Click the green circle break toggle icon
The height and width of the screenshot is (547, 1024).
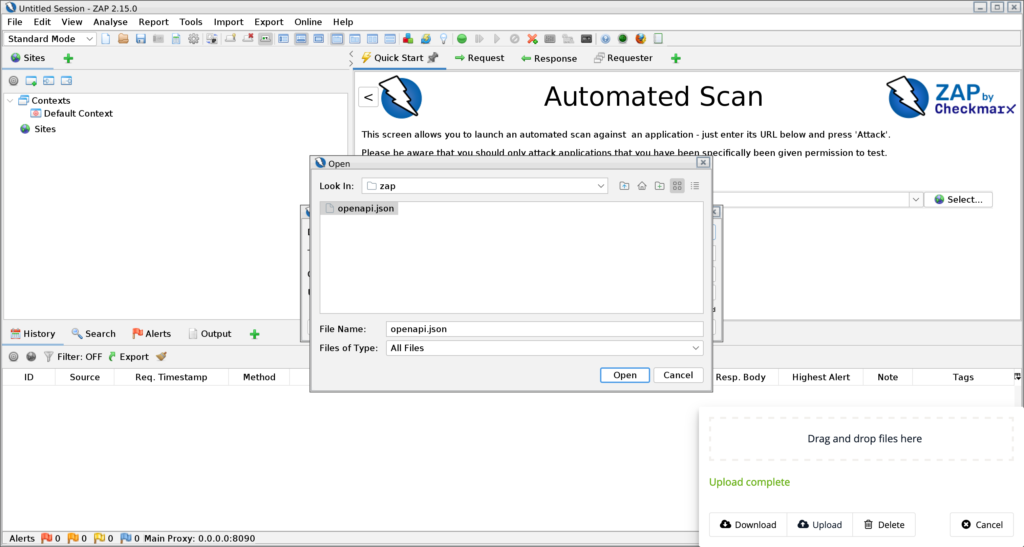click(x=462, y=39)
